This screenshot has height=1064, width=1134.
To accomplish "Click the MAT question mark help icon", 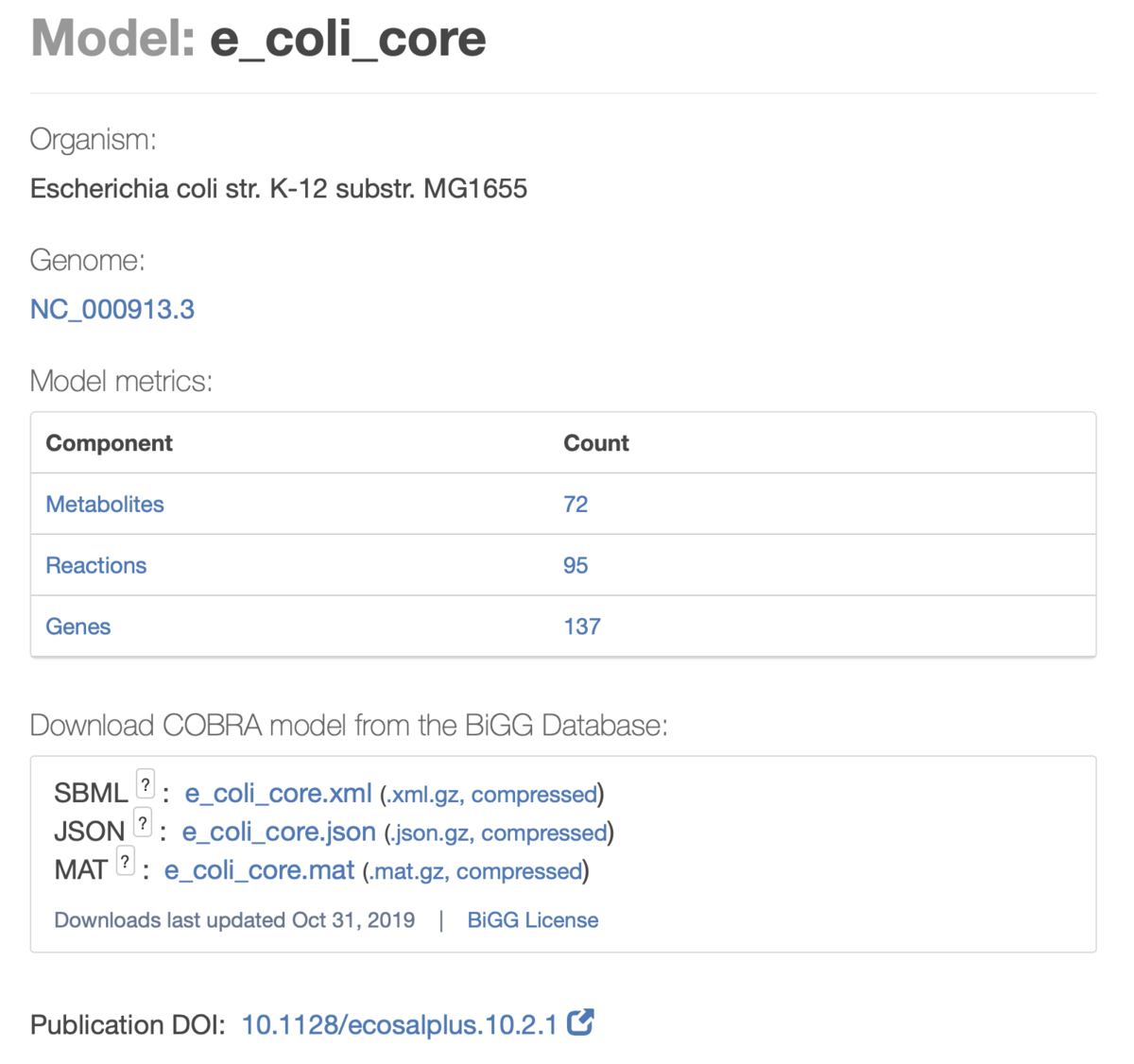I will click(x=125, y=861).
